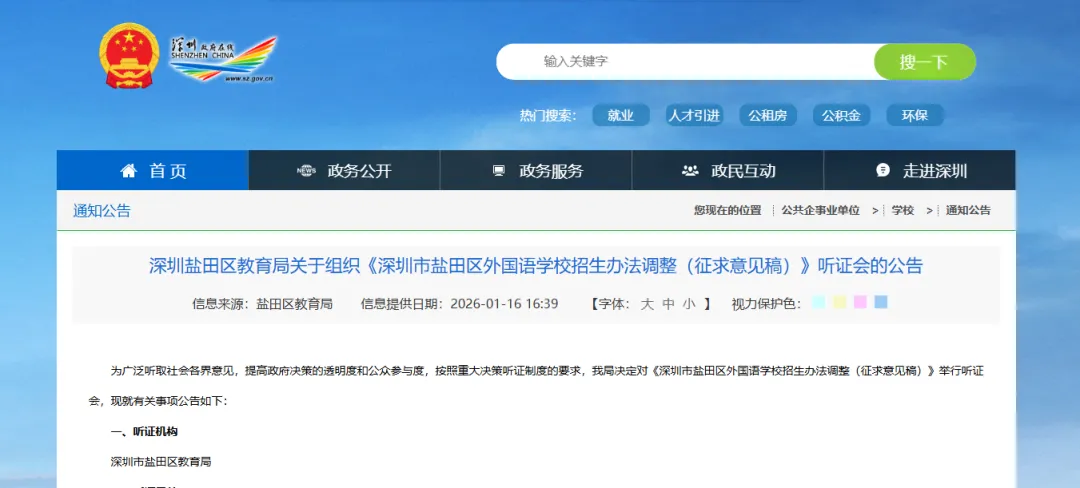Click the 视力保护色 label
1080x488 pixels.
[x=766, y=304]
